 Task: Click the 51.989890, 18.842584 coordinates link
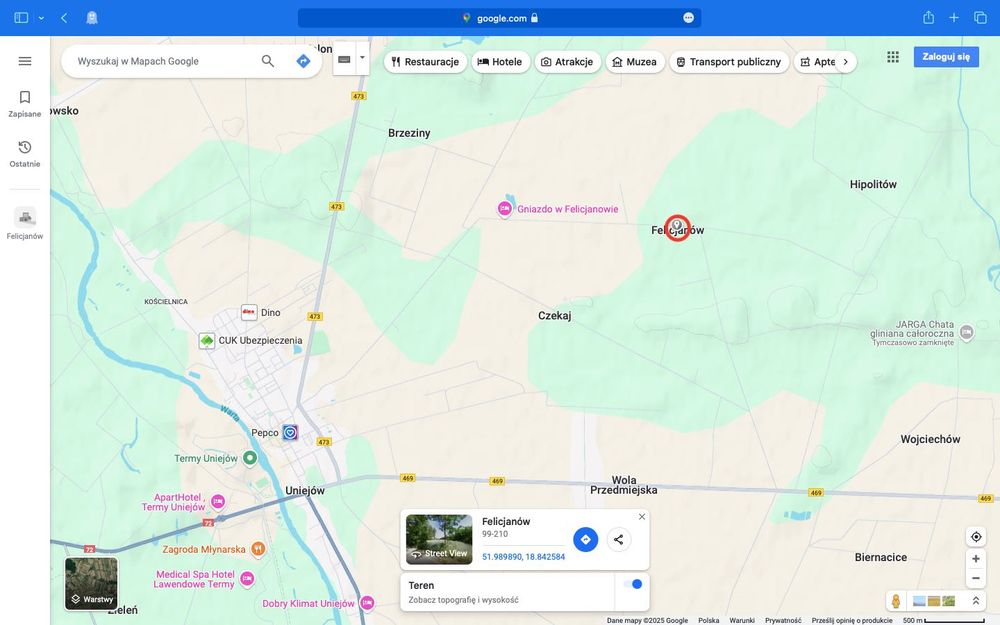tap(524, 557)
